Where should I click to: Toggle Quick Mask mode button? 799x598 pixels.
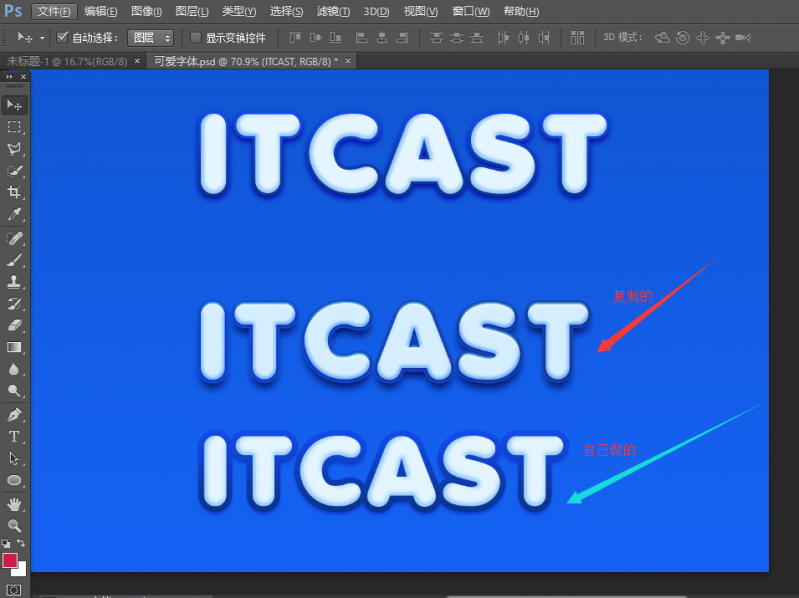click(14, 590)
